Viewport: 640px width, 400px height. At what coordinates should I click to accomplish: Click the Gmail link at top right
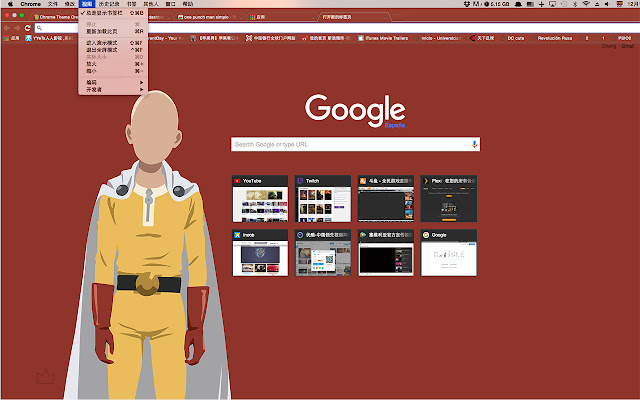(x=627, y=46)
